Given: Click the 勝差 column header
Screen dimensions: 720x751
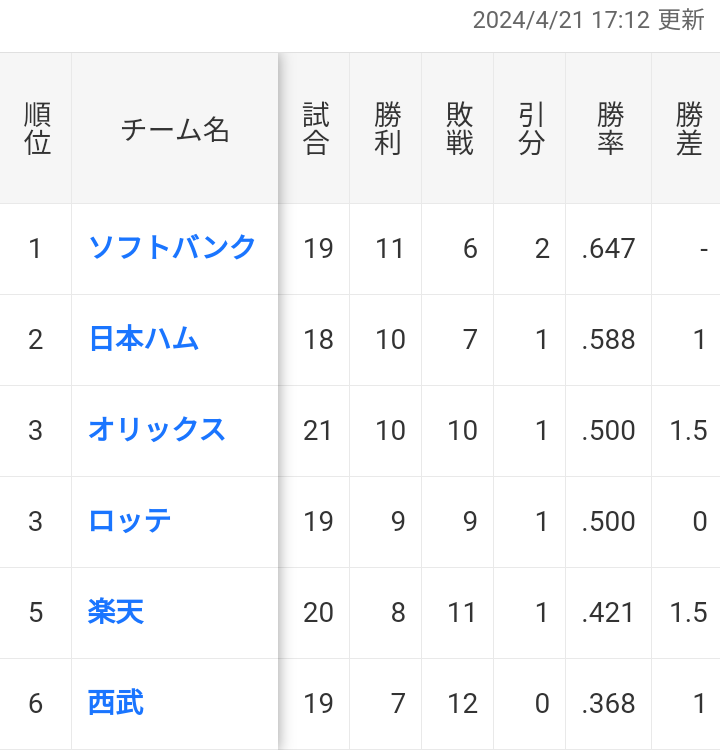Looking at the screenshot, I should point(689,128).
